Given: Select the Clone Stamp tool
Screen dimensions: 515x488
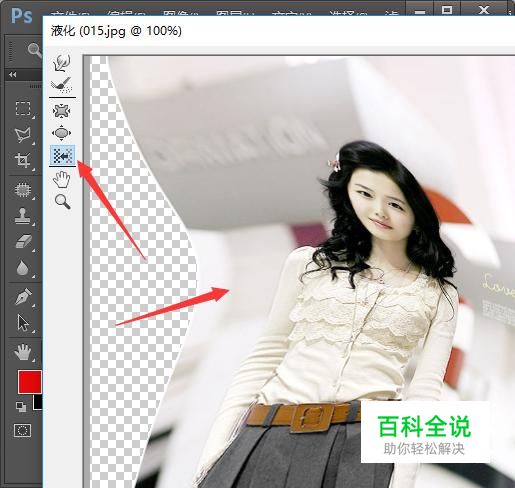Looking at the screenshot, I should (23, 216).
